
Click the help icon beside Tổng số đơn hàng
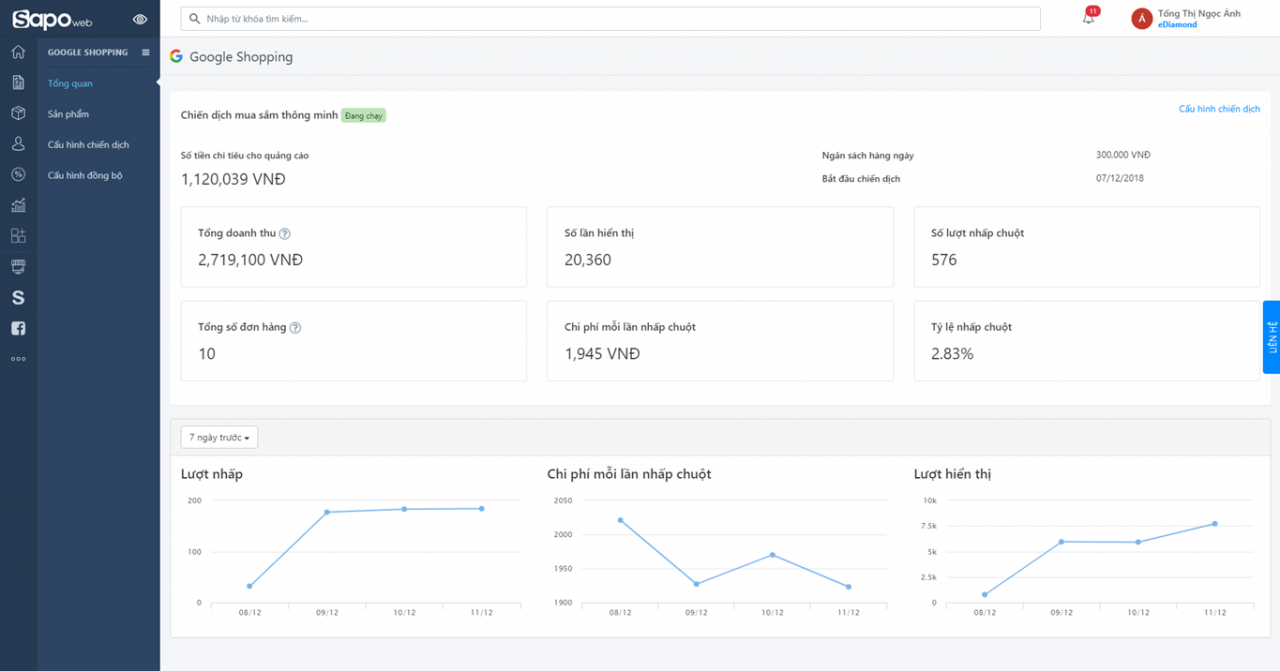295,327
